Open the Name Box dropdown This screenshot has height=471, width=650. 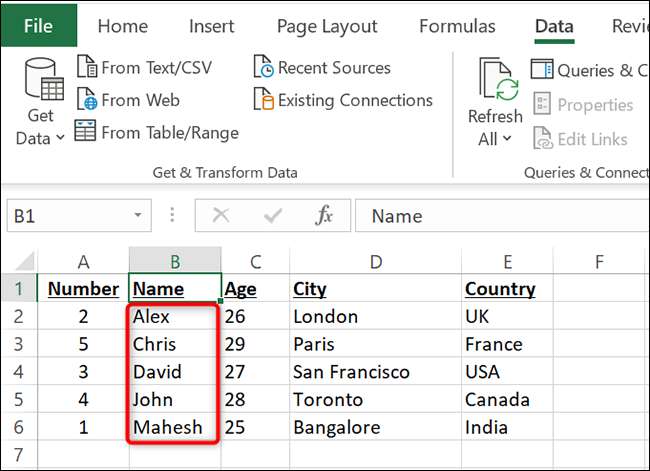[138, 216]
